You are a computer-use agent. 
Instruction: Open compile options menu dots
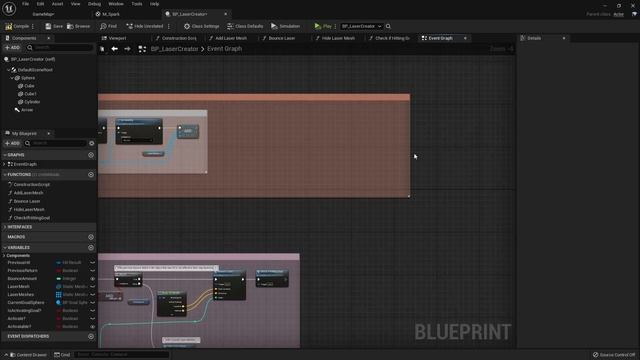pos(33,26)
